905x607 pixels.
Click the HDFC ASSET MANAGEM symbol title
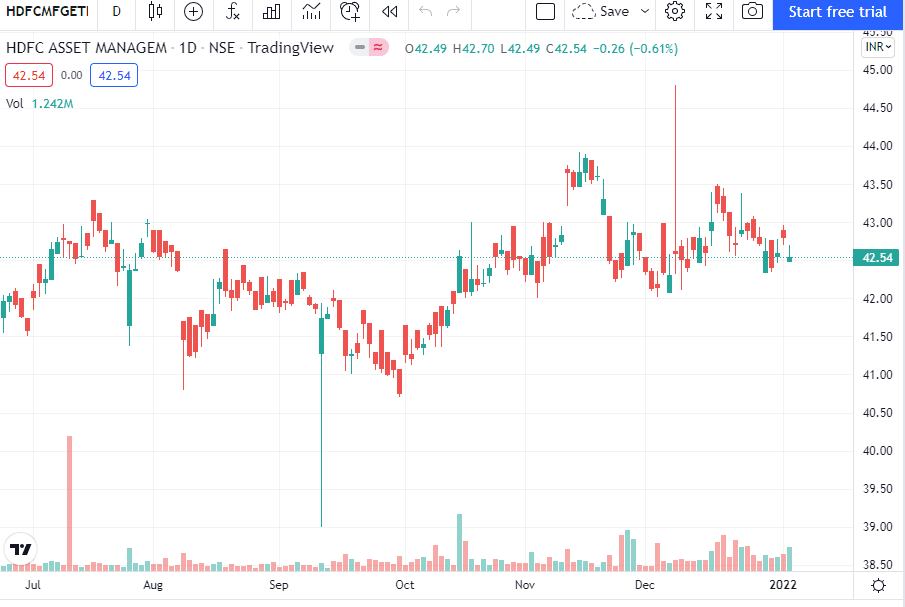click(x=86, y=48)
